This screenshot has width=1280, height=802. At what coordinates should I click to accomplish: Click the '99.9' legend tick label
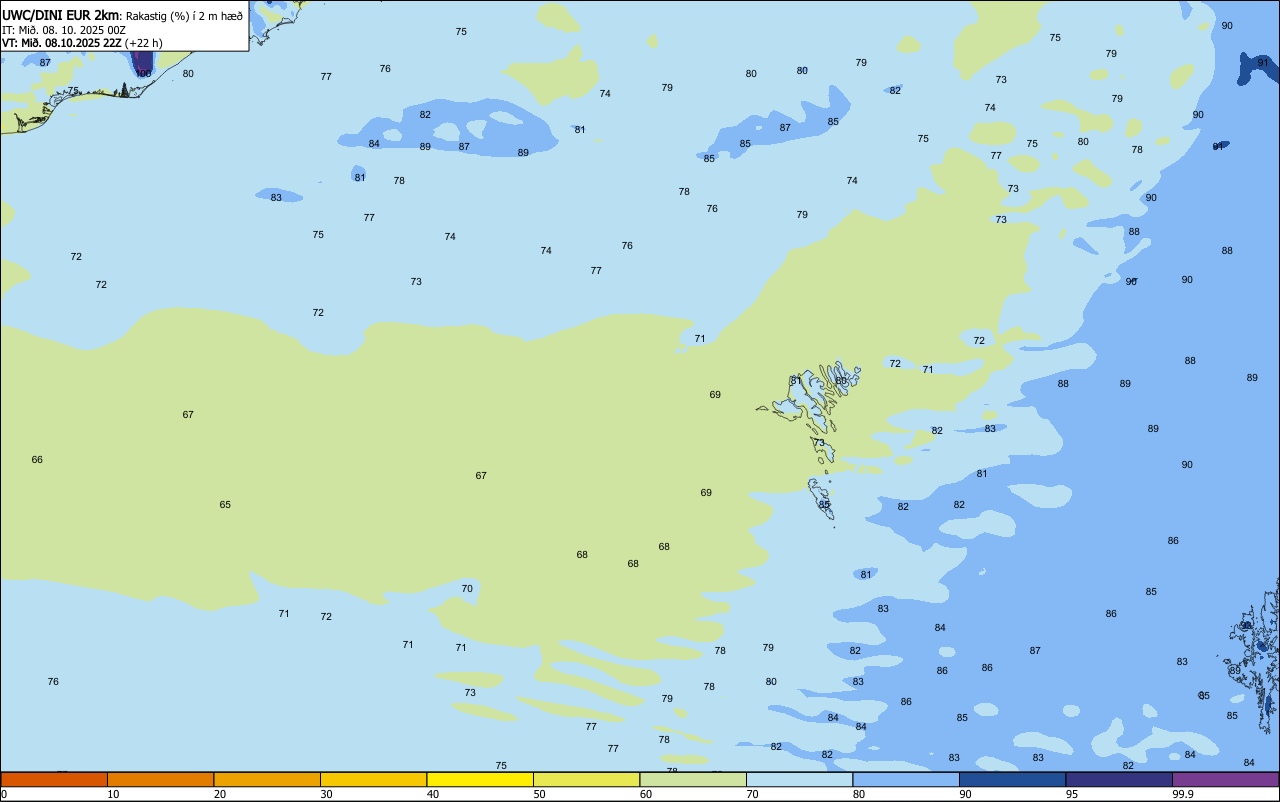click(1183, 794)
